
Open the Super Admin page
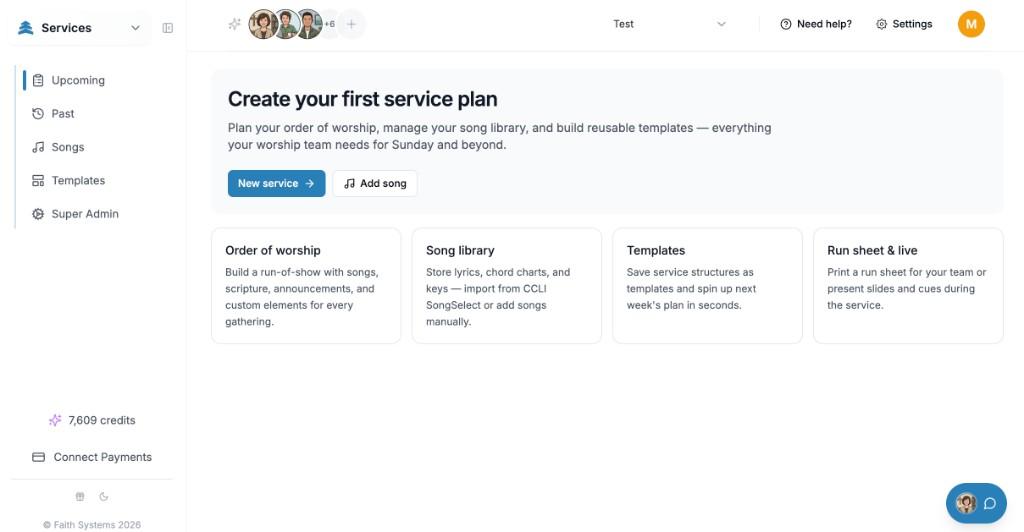(x=85, y=213)
